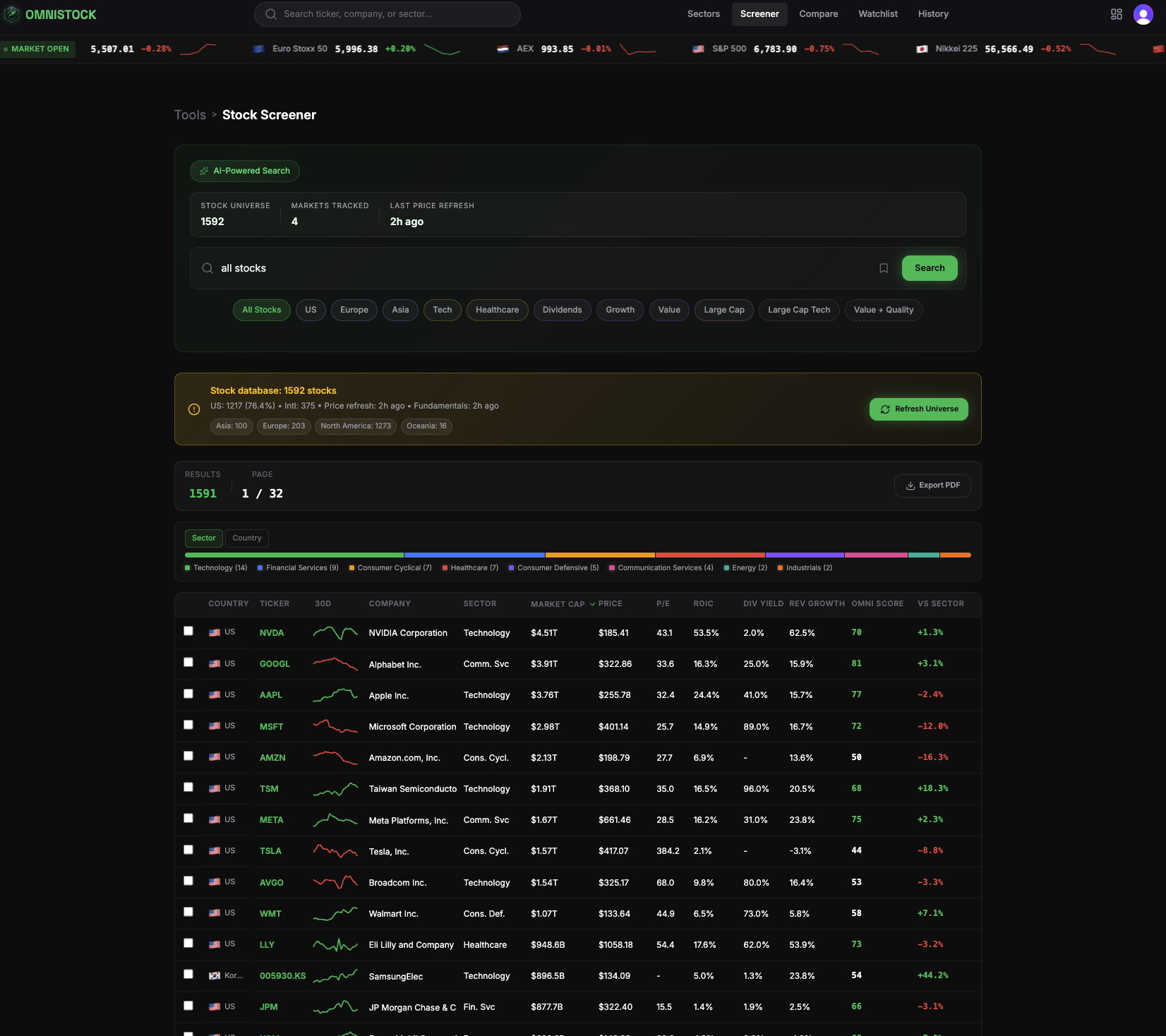Select the checkbox on the NVDA row
Screen dimensions: 1166x1036
(x=188, y=630)
